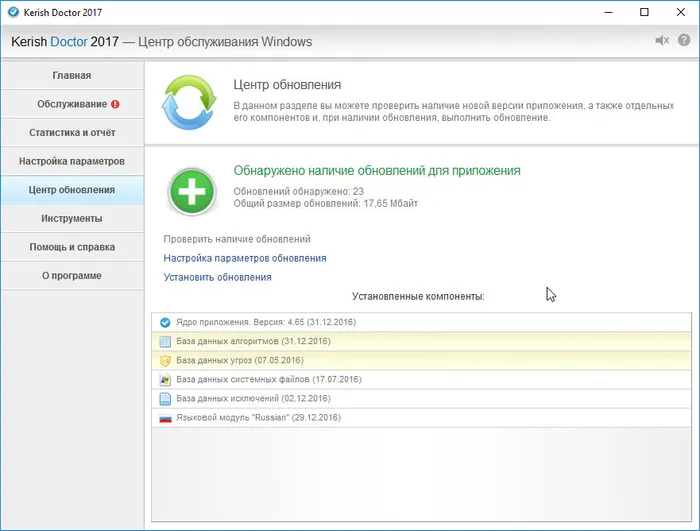
Task: Open Настройка параметров обновления link
Action: pos(245,258)
